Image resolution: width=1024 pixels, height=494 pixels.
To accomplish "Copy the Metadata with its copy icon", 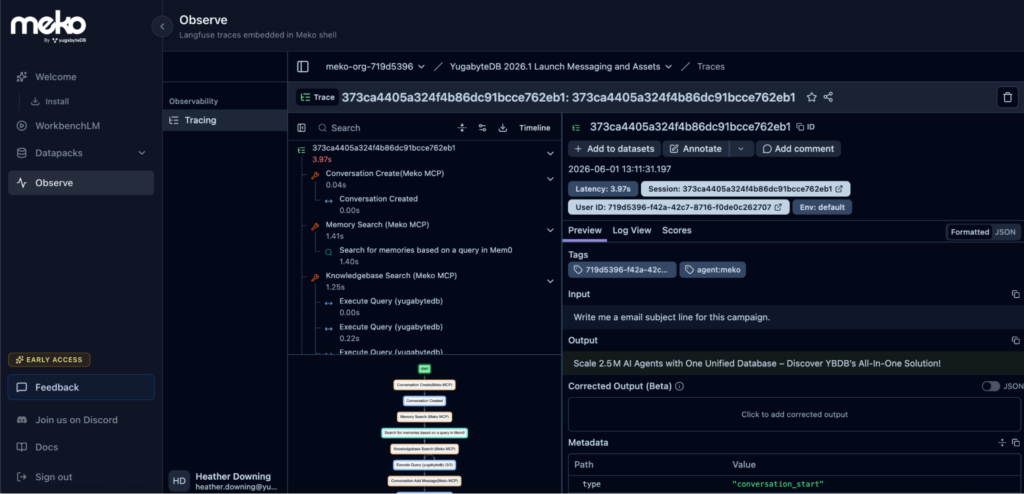I will [1016, 442].
